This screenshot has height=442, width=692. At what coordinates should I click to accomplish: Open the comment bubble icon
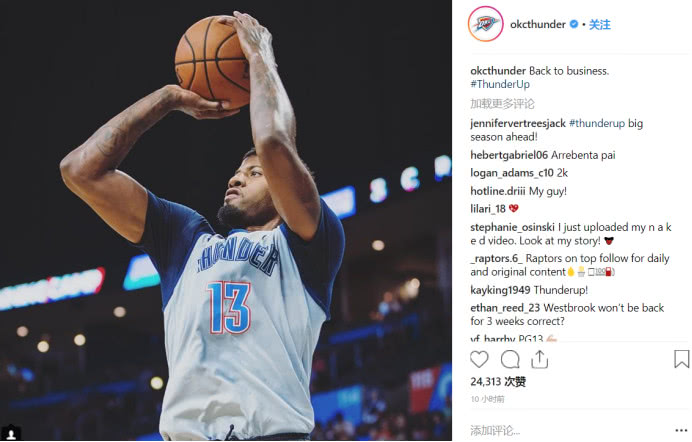tap(510, 360)
